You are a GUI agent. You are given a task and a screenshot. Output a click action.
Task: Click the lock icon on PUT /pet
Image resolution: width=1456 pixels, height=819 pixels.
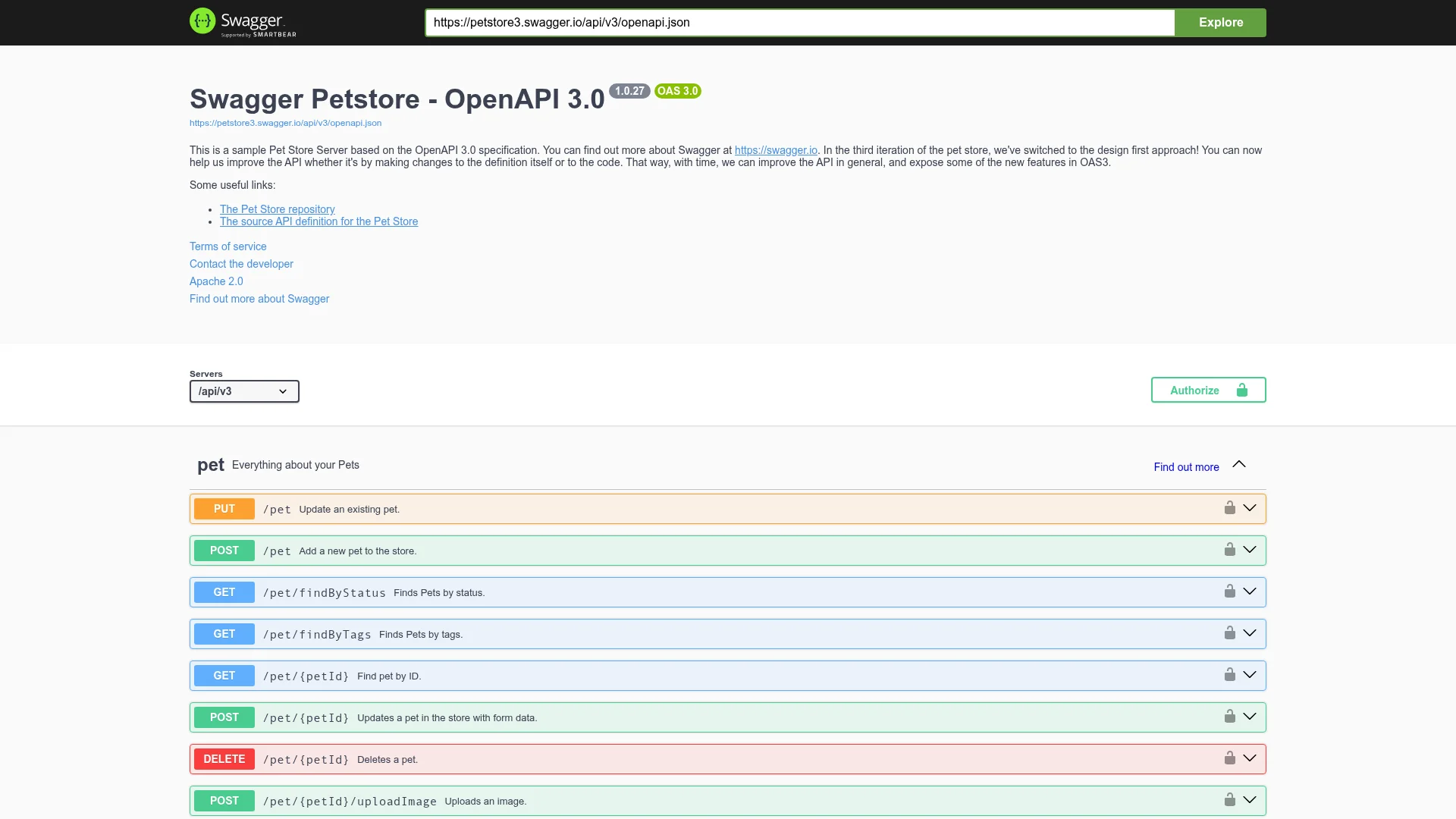click(1228, 508)
